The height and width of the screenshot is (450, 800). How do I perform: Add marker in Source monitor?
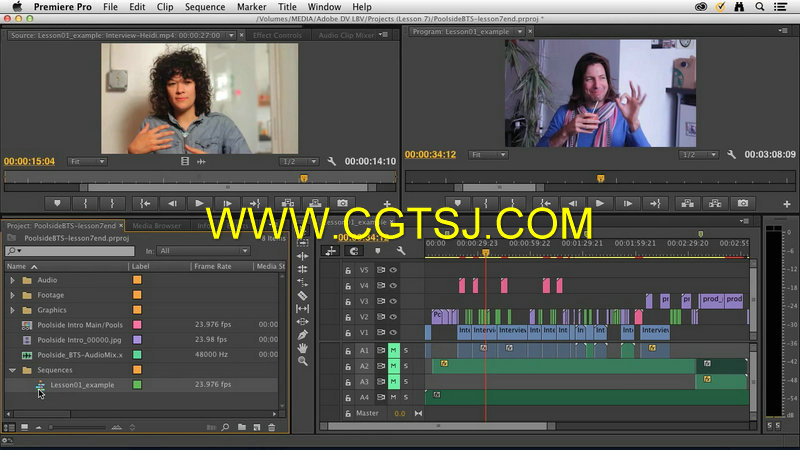click(57, 203)
